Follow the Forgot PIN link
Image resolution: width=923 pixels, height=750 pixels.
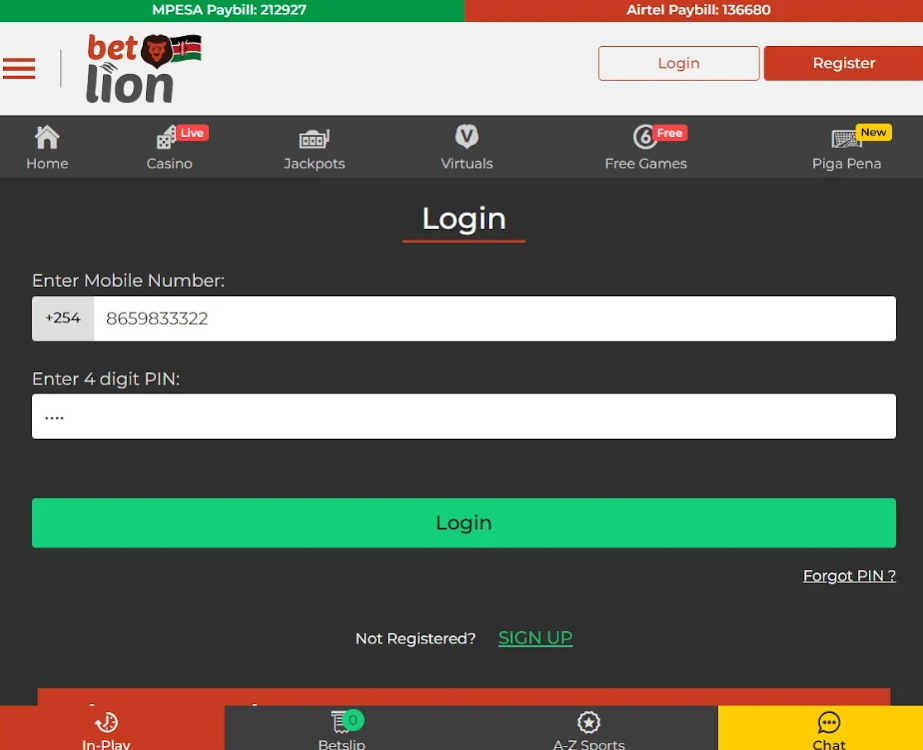(849, 576)
